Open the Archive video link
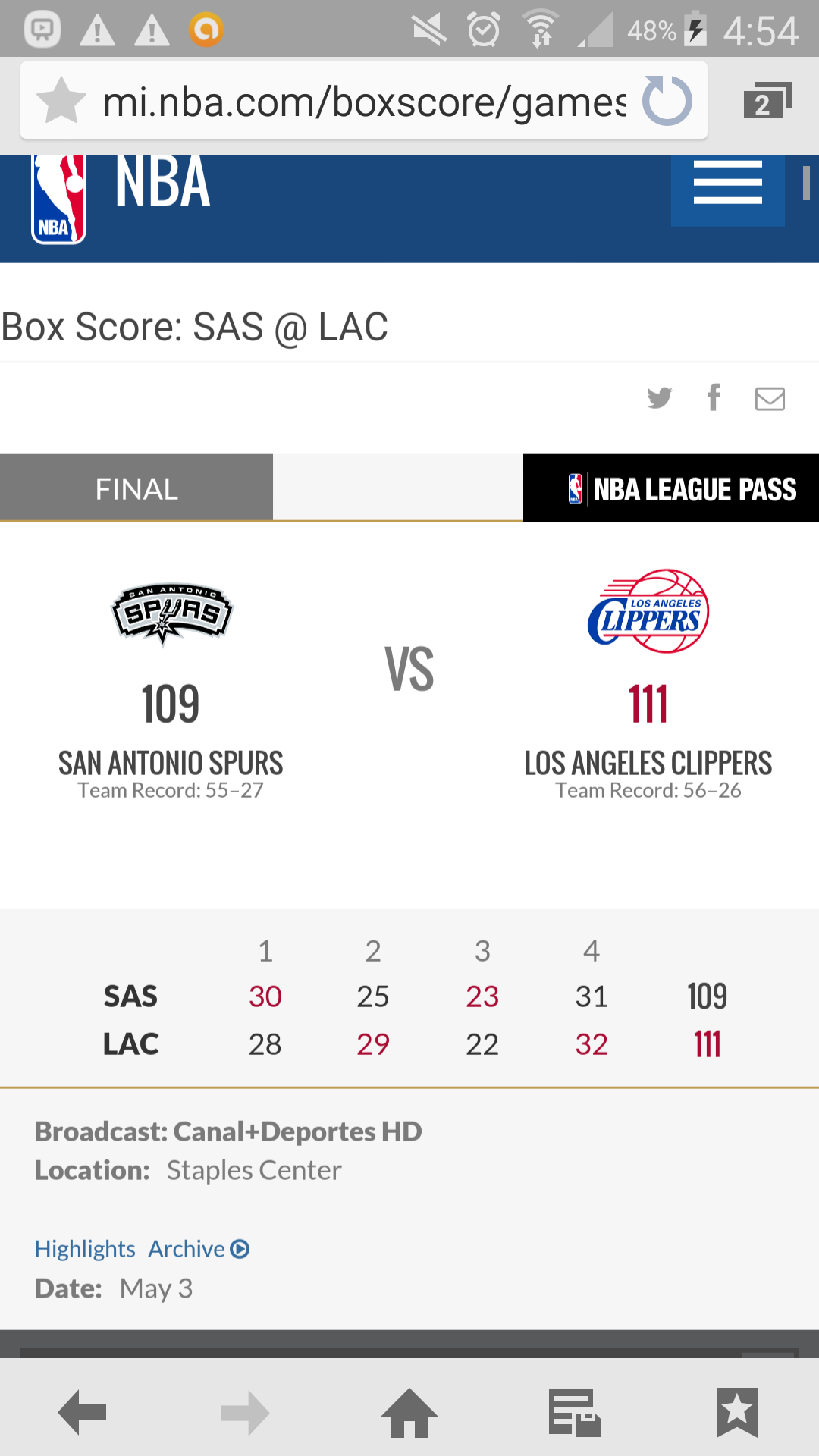 click(x=199, y=1248)
